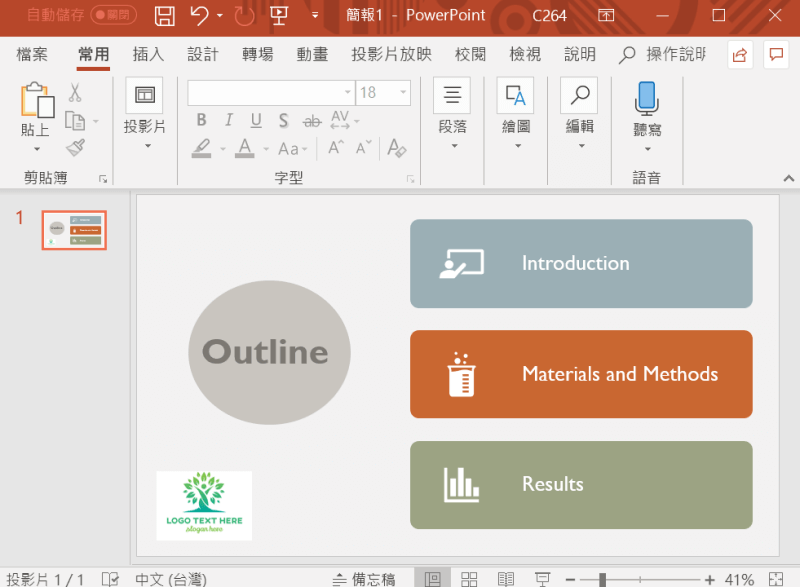800x587 pixels.
Task: Open the 檔案 menu tab
Action: click(x=32, y=54)
